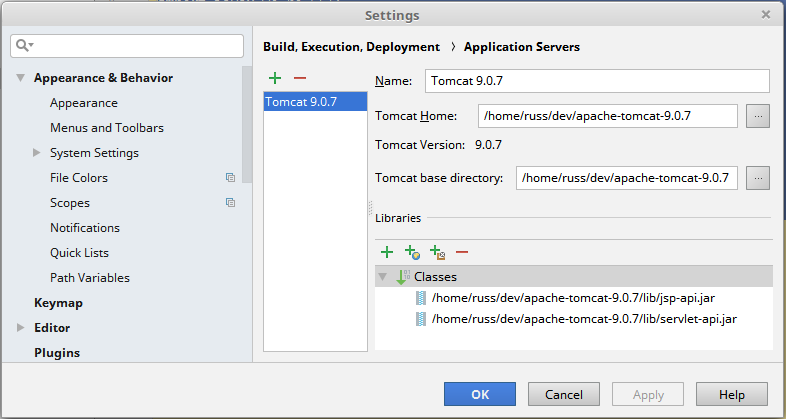Collapse the Classes library node
Viewport: 786px width, 419px height.
click(x=383, y=277)
